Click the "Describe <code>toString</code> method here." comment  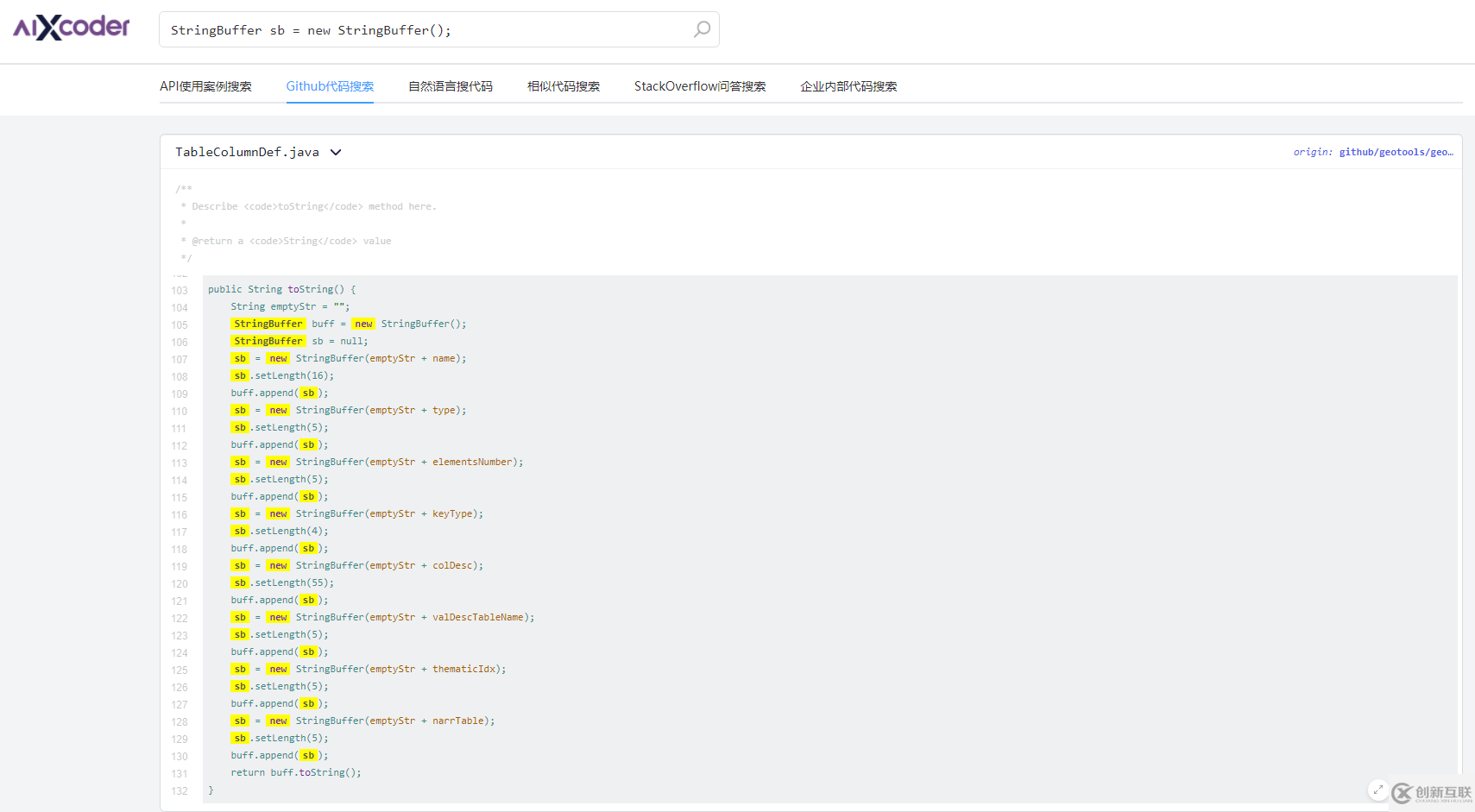click(314, 206)
